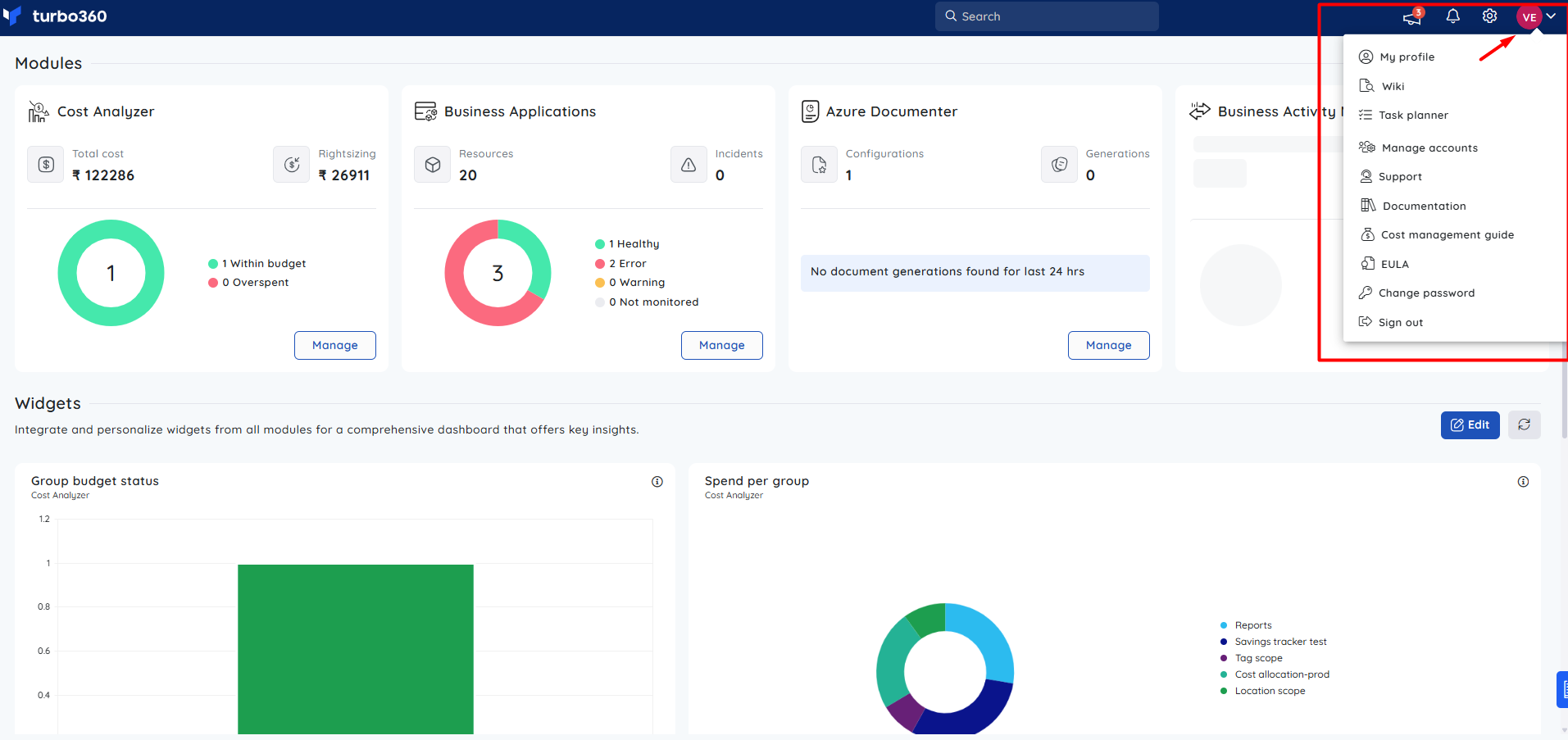Viewport: 1568px width, 740px height.
Task: Collapse the user menu chevron
Action: pos(1551,16)
